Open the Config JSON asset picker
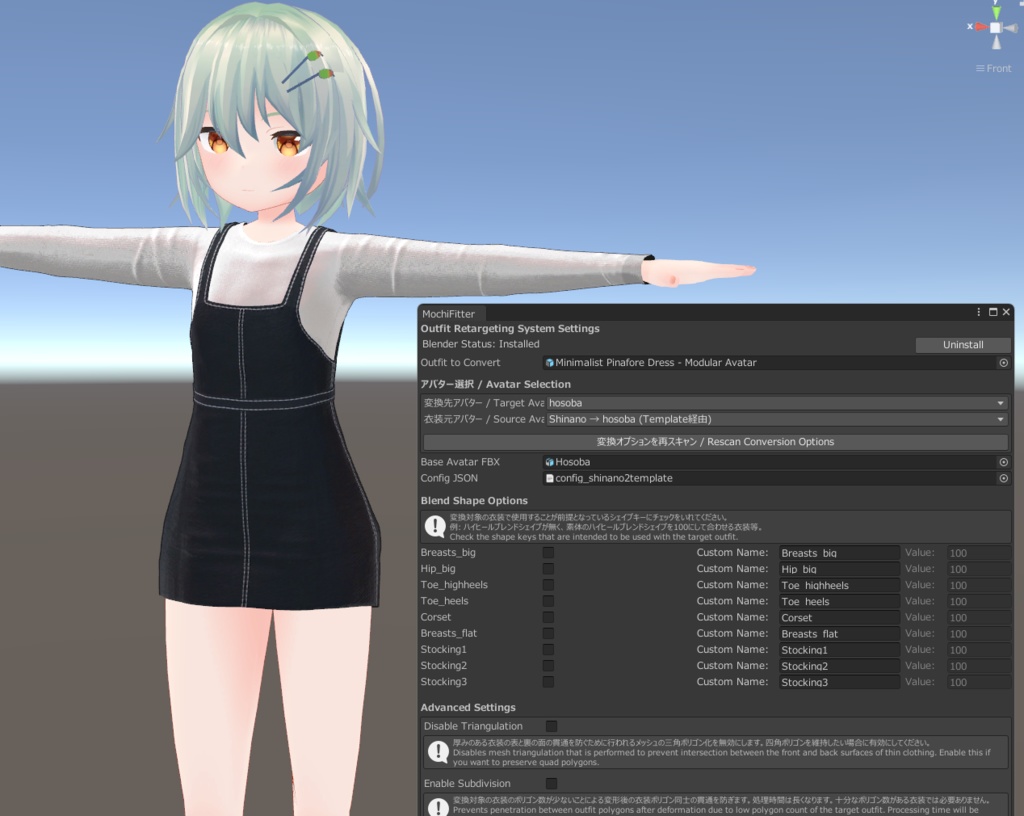Image resolution: width=1024 pixels, height=816 pixels. click(1003, 478)
